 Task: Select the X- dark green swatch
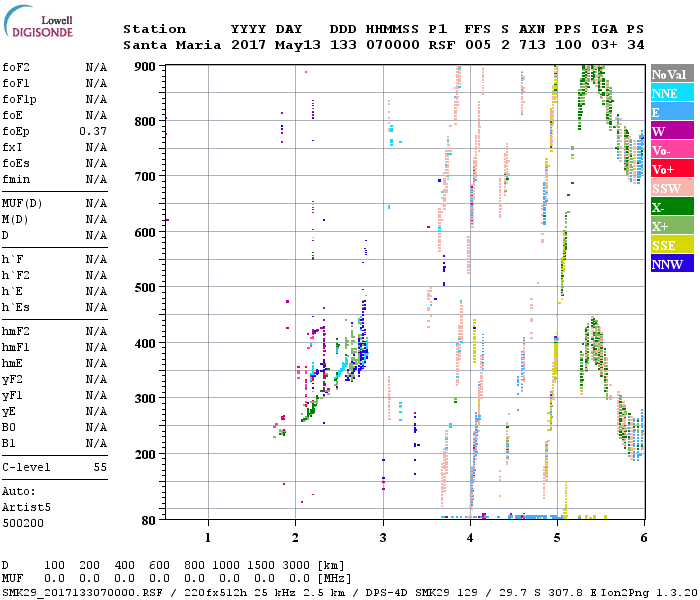672,206
